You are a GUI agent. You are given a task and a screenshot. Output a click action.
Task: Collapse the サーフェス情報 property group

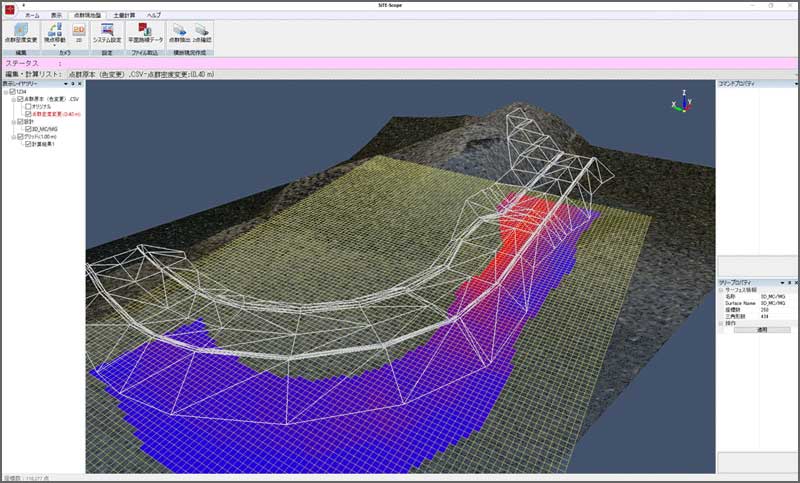click(x=722, y=290)
